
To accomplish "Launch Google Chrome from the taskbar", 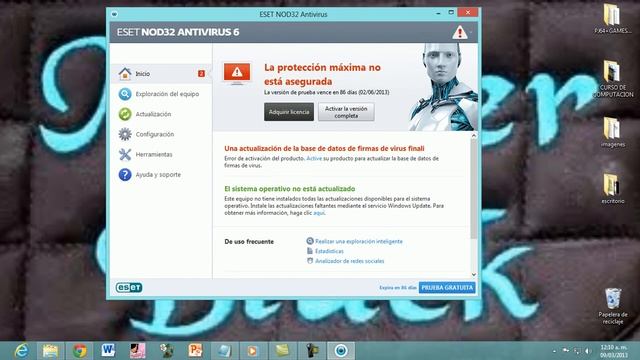I will (80, 351).
